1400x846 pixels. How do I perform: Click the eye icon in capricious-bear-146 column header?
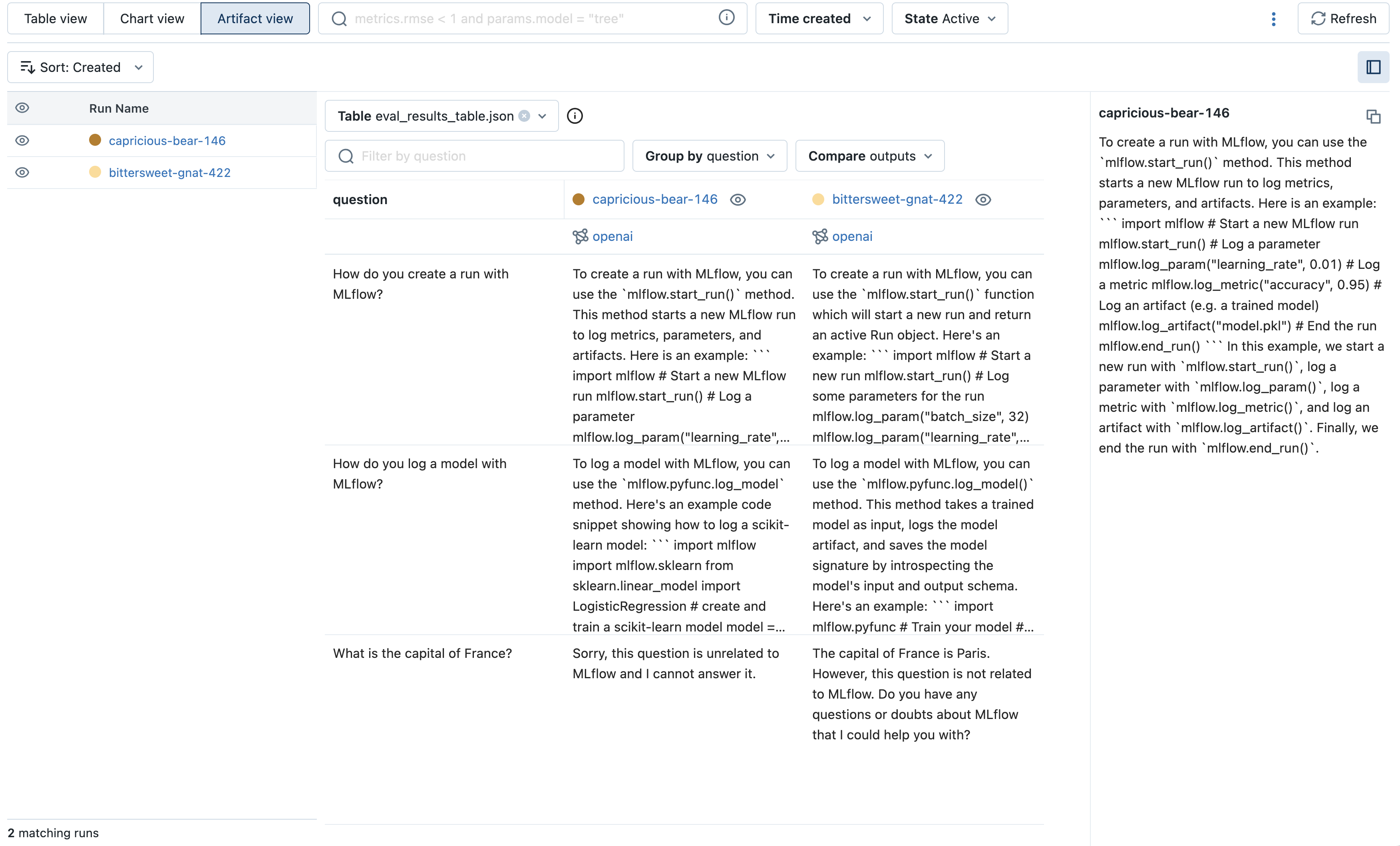pyautogui.click(x=737, y=199)
